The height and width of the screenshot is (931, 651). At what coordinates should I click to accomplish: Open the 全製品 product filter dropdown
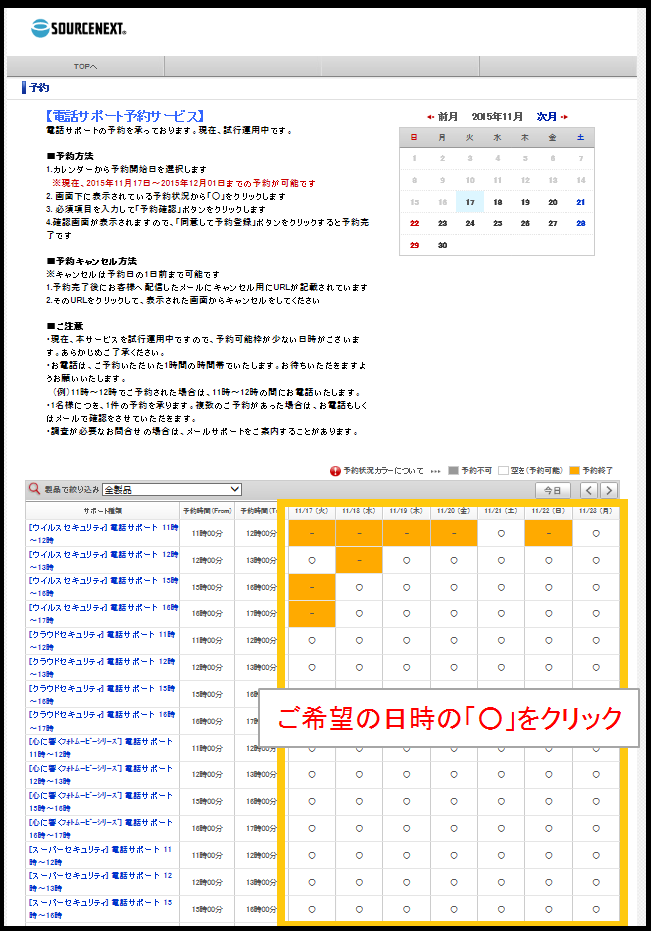tap(171, 489)
